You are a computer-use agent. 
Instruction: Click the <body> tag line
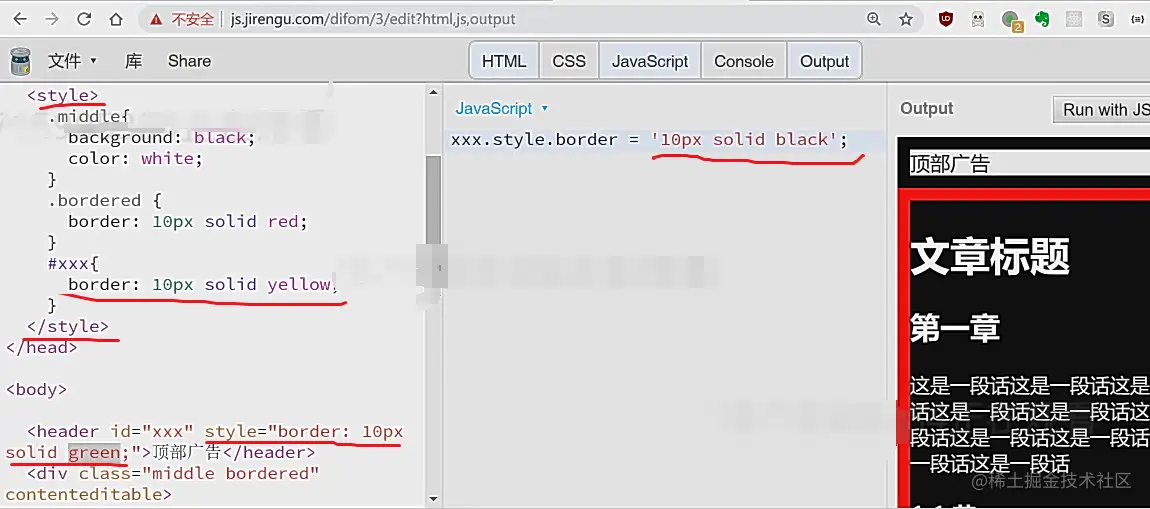coord(36,389)
